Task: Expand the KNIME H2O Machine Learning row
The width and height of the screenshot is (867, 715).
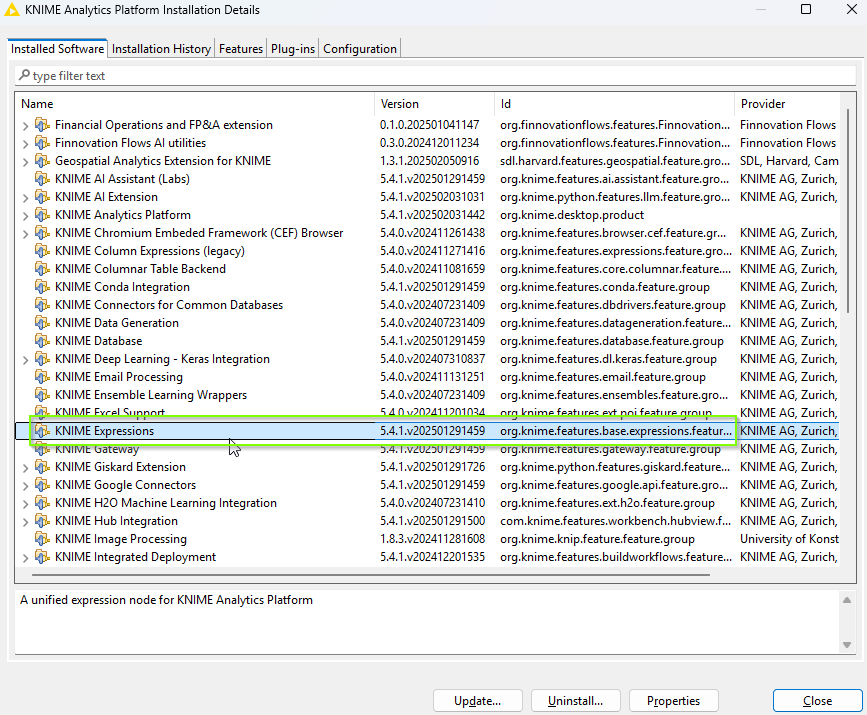Action: pos(25,504)
